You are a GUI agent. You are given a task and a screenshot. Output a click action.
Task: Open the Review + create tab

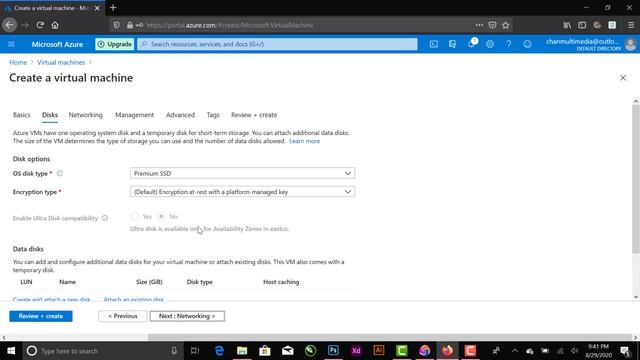254,115
